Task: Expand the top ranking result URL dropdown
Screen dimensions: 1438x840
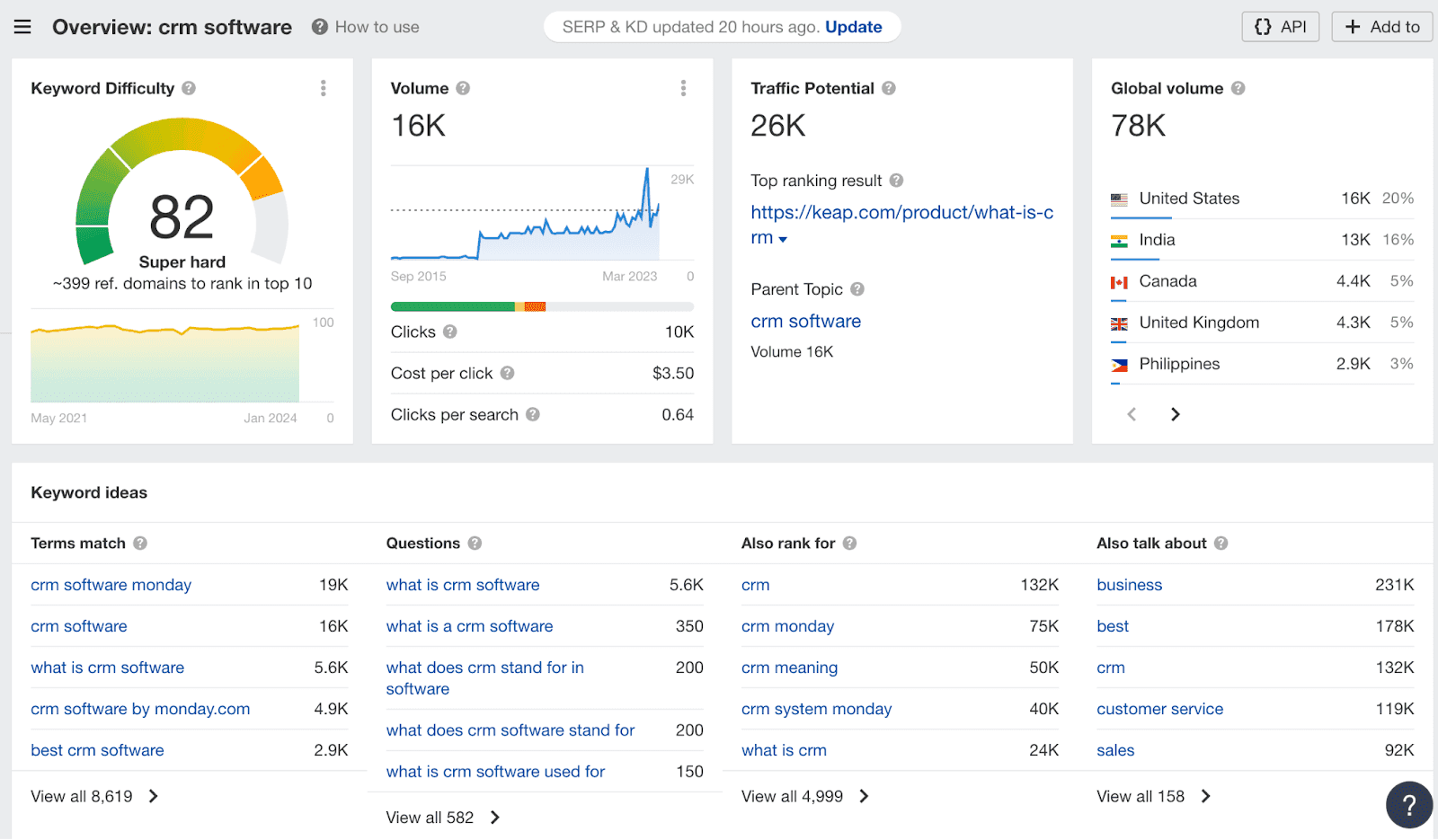Action: click(784, 239)
